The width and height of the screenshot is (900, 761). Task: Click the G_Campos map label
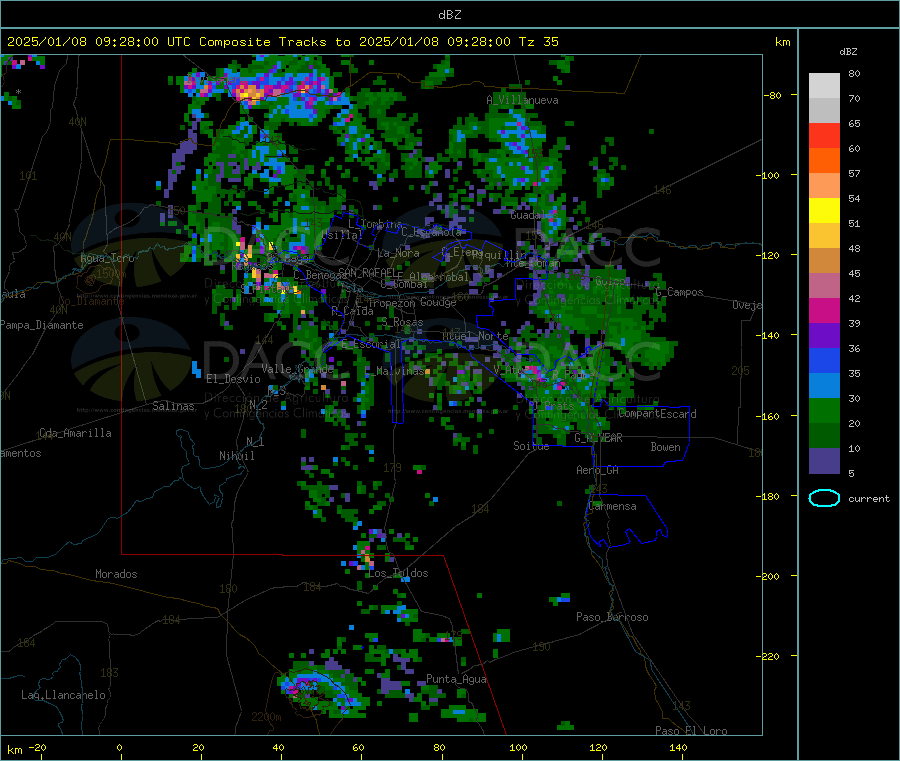pyautogui.click(x=679, y=292)
